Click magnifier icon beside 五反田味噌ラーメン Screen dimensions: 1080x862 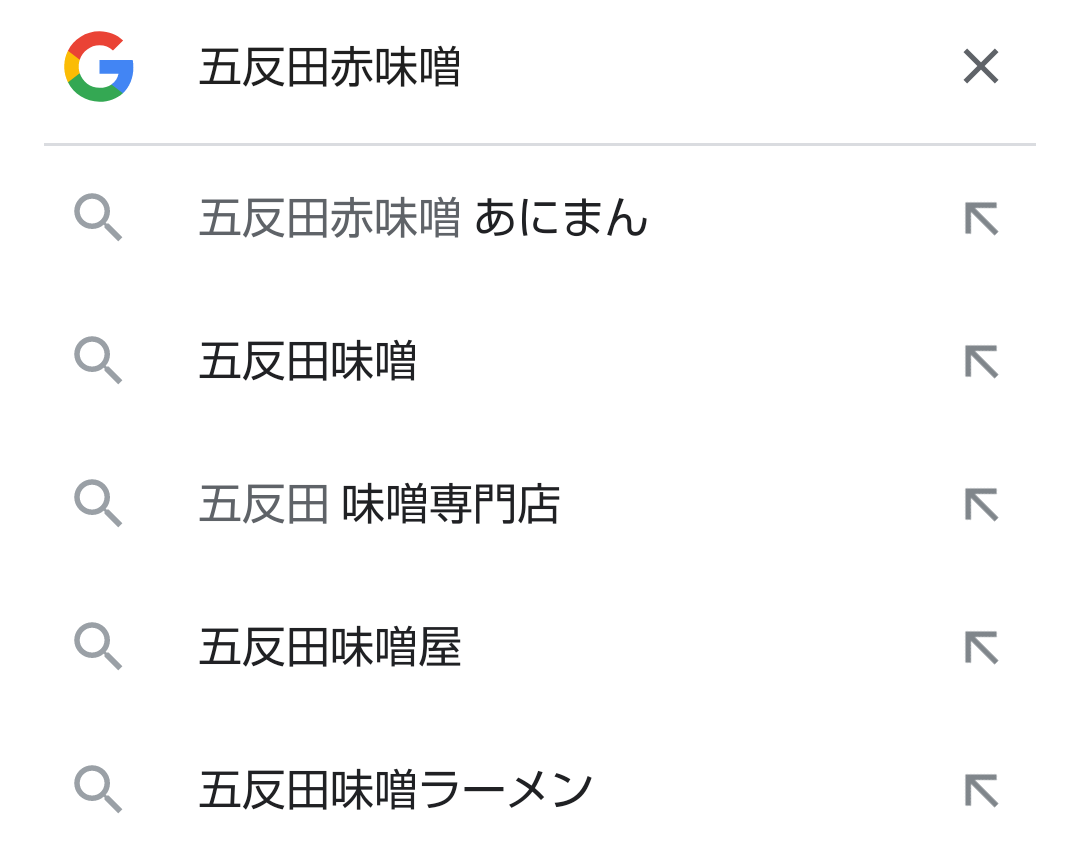pos(98,791)
